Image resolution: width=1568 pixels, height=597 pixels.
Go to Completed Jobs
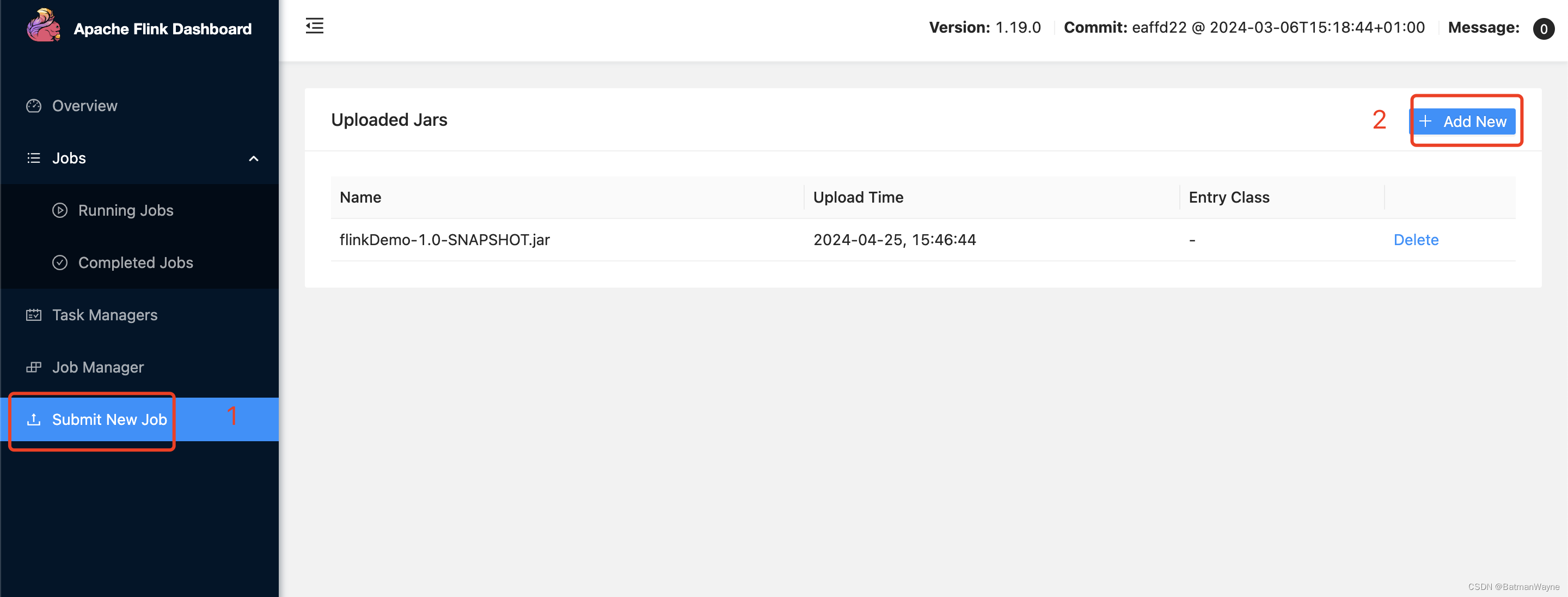click(139, 263)
